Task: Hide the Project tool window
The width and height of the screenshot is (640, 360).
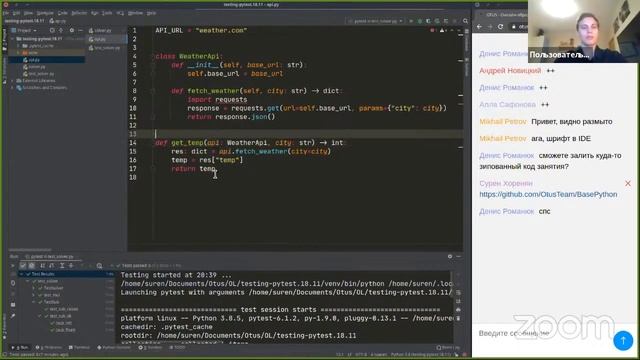Action: (x=80, y=31)
